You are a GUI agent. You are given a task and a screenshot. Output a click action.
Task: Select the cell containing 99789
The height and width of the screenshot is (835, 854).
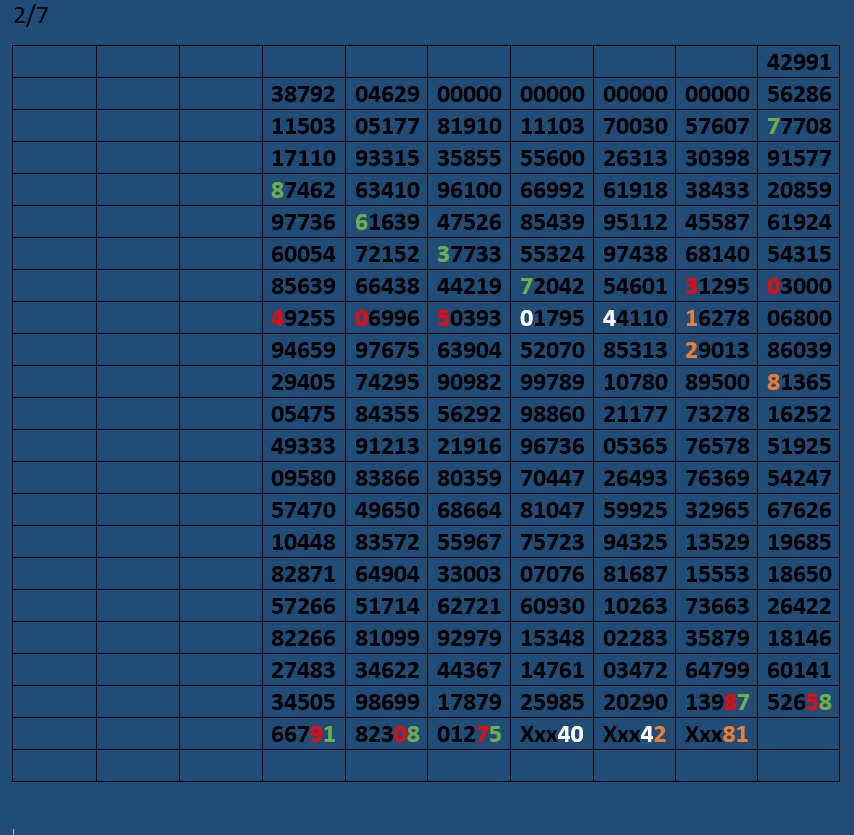point(552,382)
